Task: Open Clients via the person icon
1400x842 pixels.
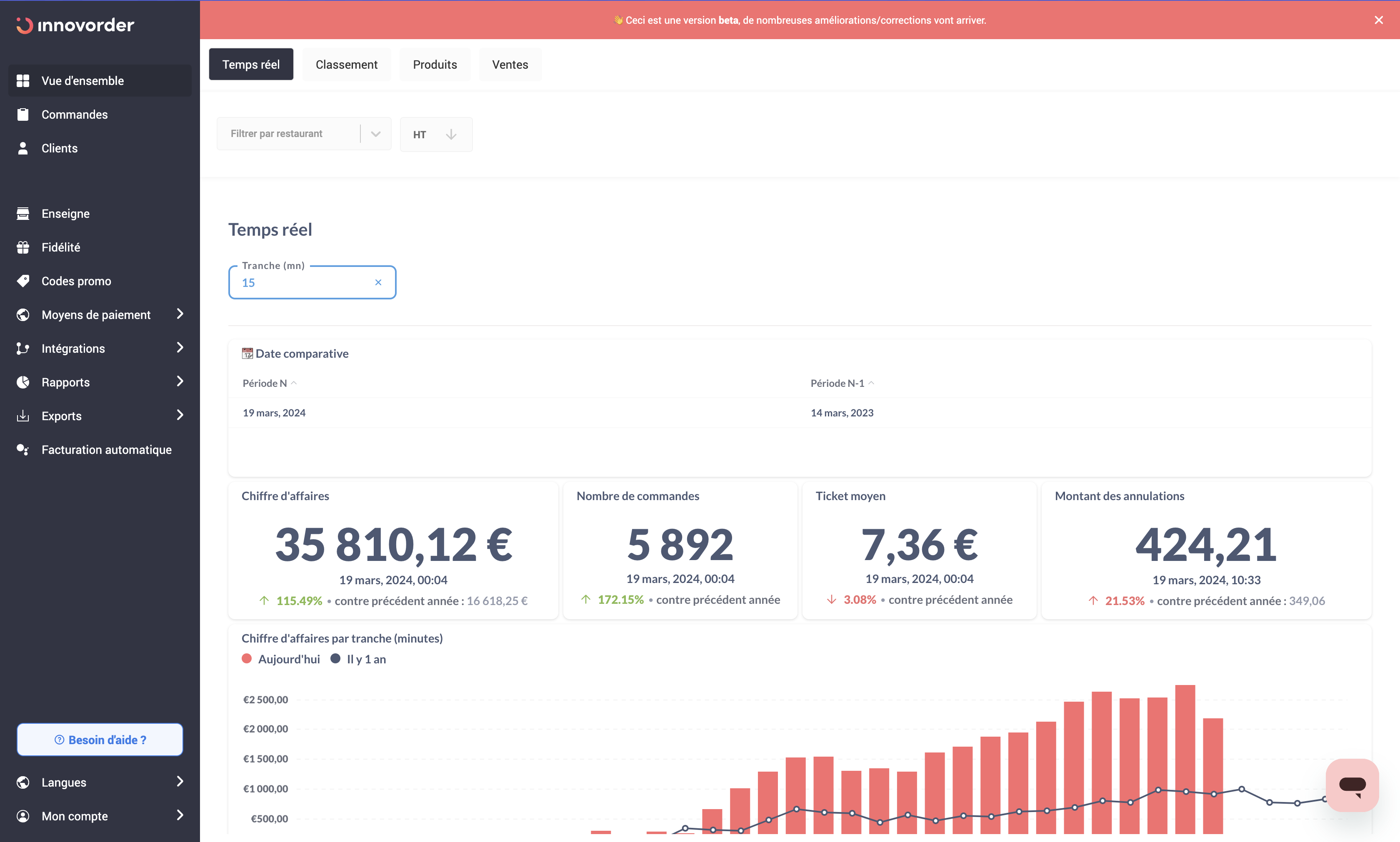Action: (23, 148)
